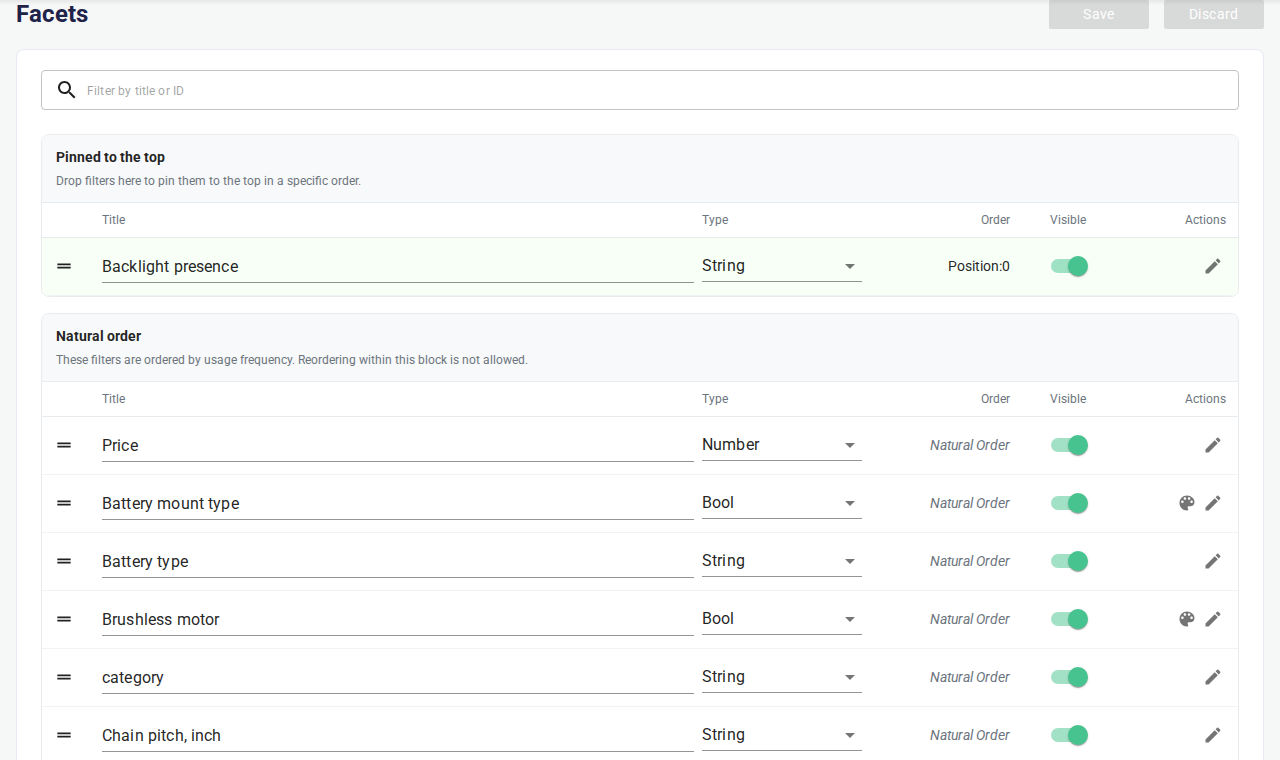Click the Price title field
This screenshot has height=760, width=1280.
point(398,445)
